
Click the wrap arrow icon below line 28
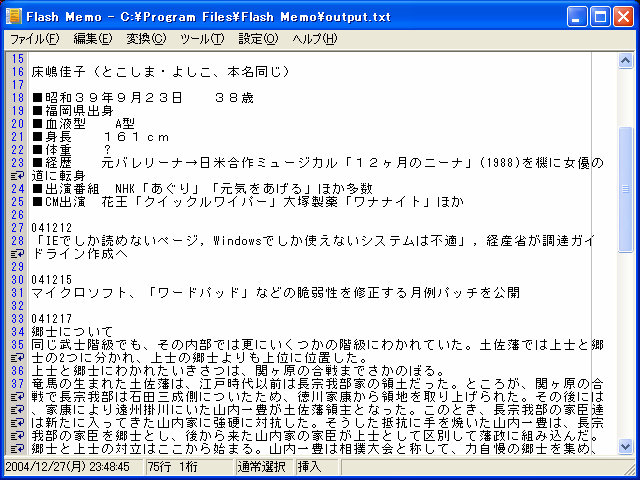(x=16, y=254)
